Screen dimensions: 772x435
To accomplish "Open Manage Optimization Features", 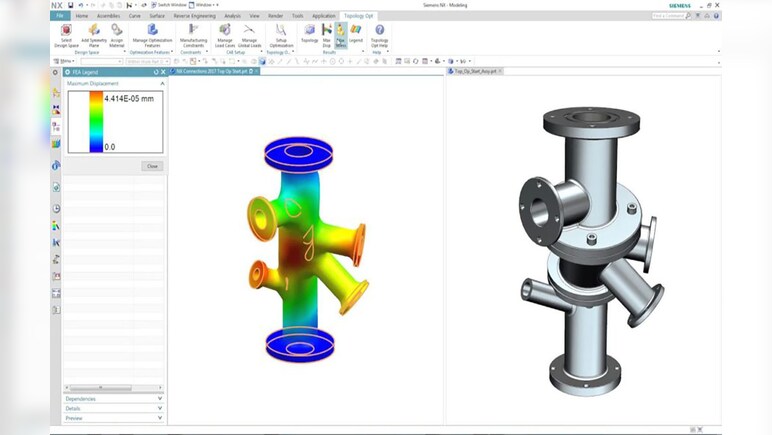I will coord(152,36).
